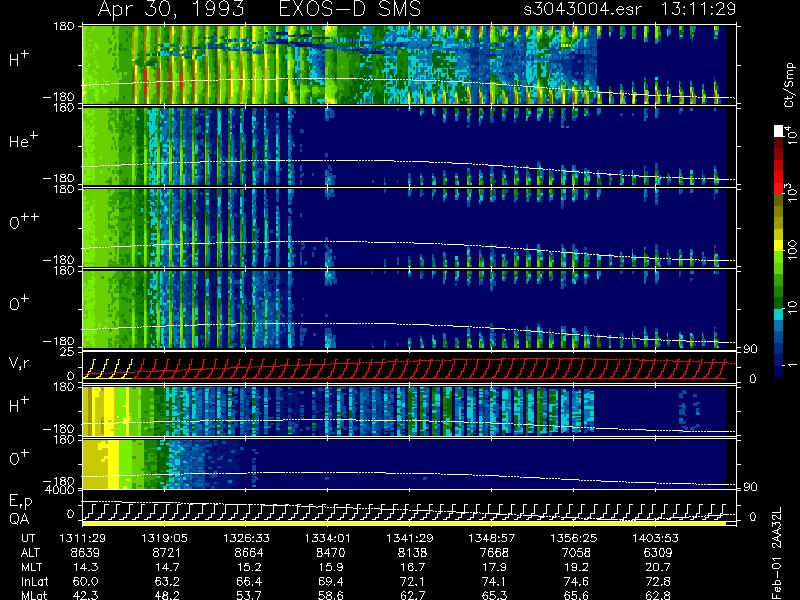The height and width of the screenshot is (600, 800).
Task: Click the date title "Apr 30, 1993"
Action: [170, 9]
